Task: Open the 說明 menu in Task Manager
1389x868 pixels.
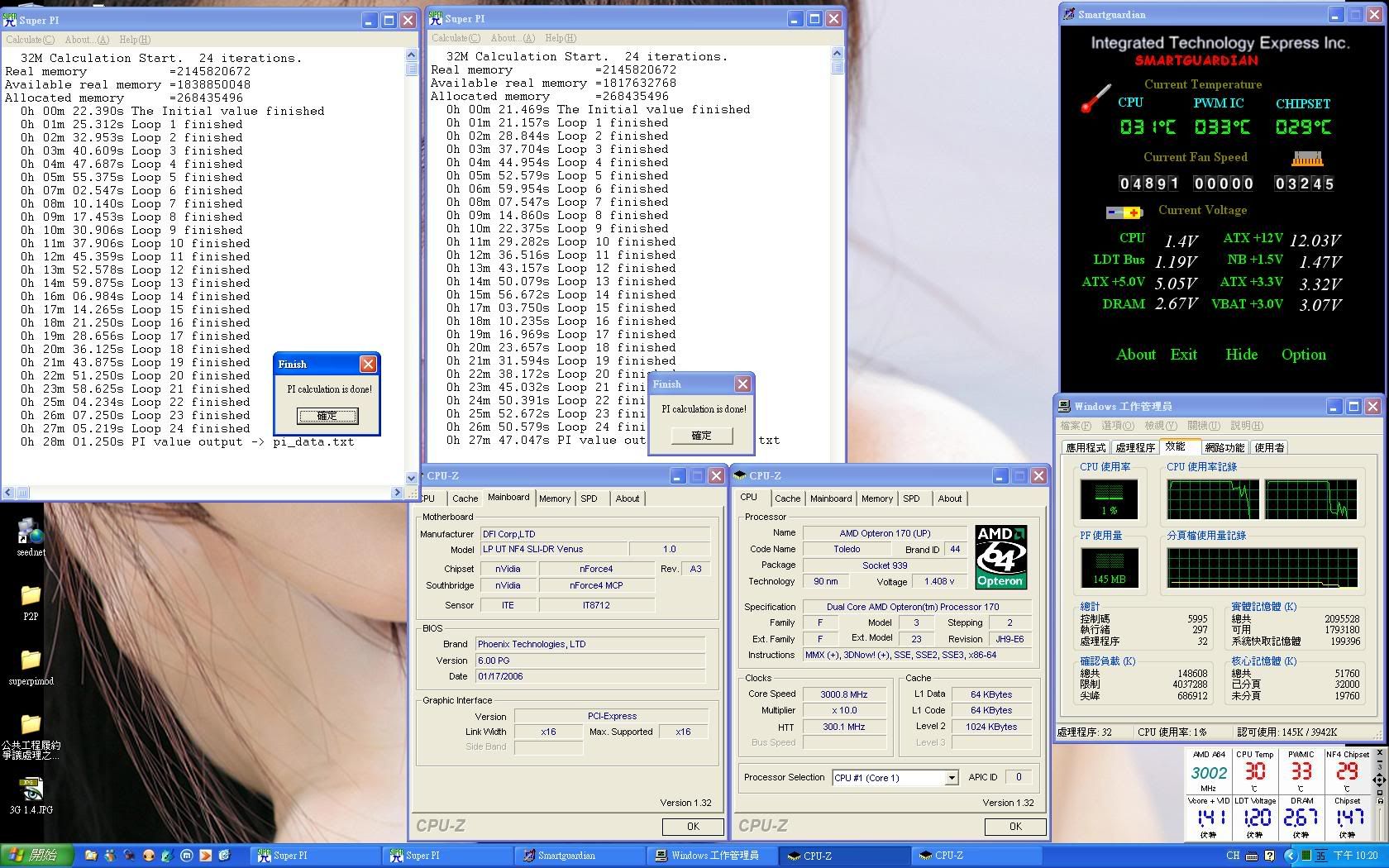Action: (1246, 426)
